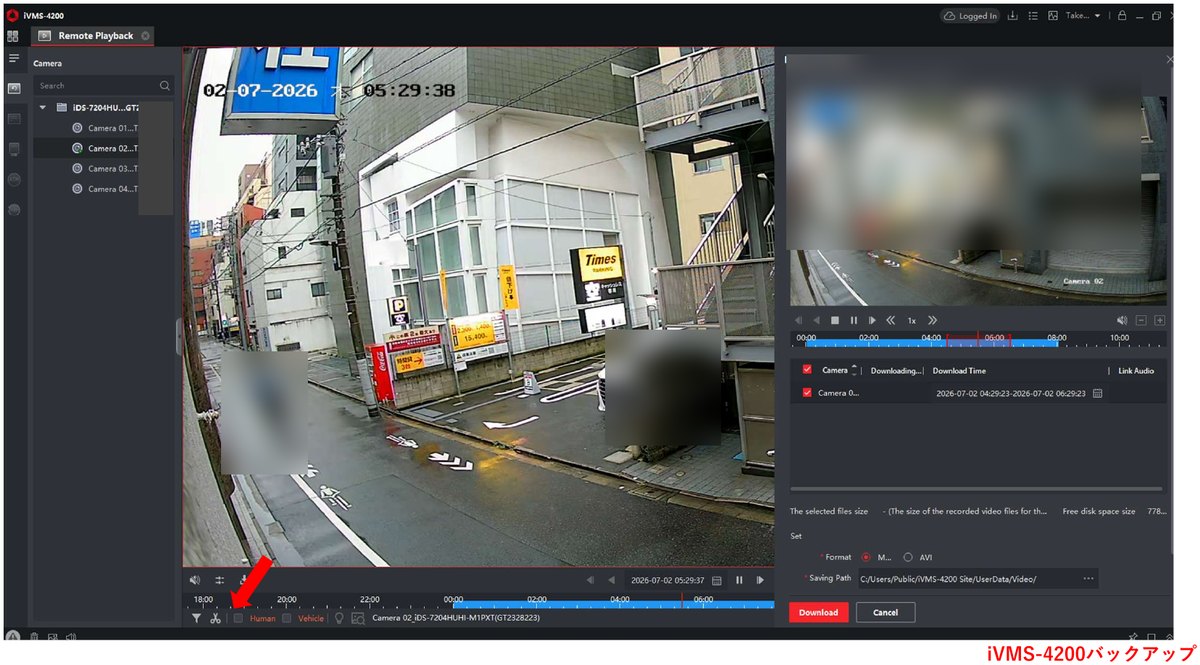Open the download manager icon in title bar
This screenshot has height=665, width=1200.
1013,16
